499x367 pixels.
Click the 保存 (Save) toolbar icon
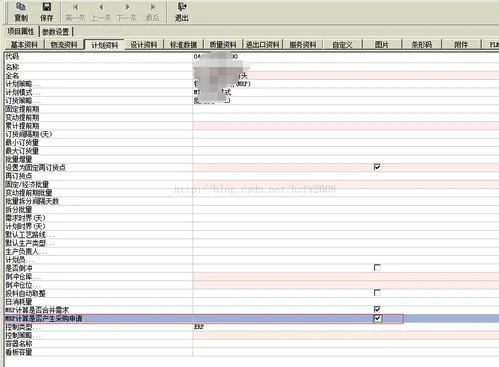pos(47,11)
